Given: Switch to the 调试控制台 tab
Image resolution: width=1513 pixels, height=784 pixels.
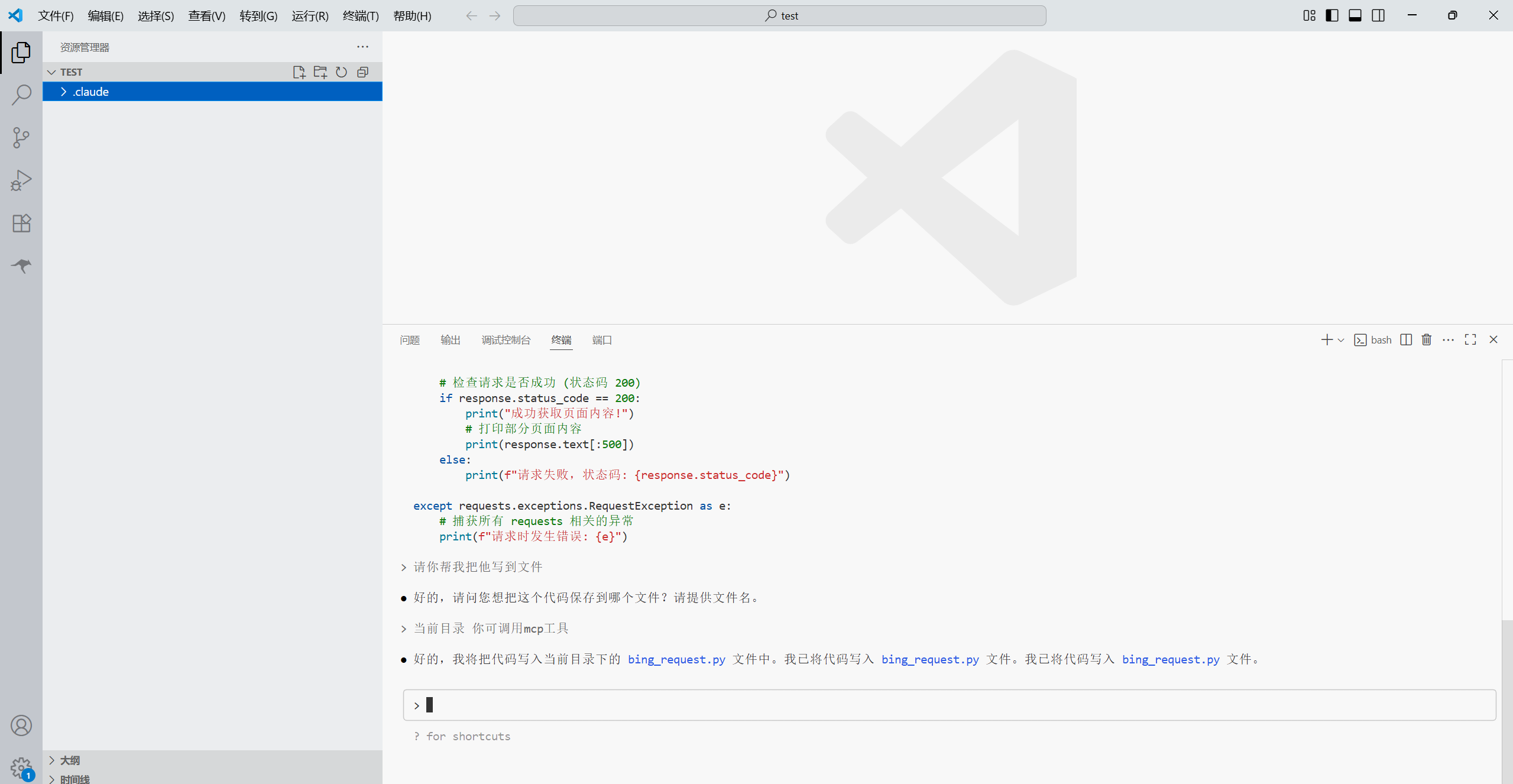Looking at the screenshot, I should point(506,340).
